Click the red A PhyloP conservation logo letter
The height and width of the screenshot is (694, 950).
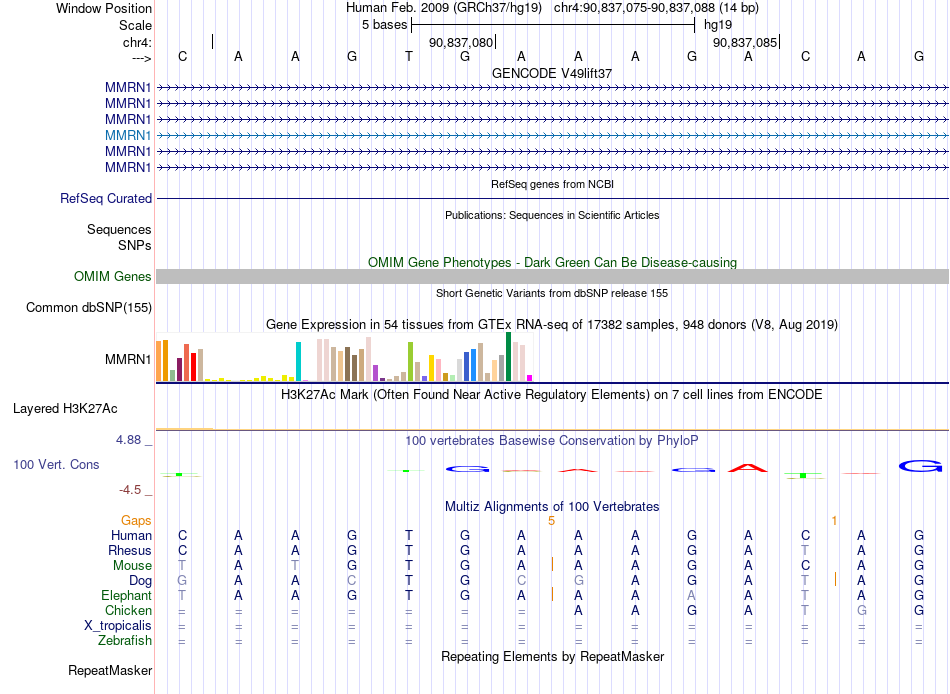[x=748, y=468]
